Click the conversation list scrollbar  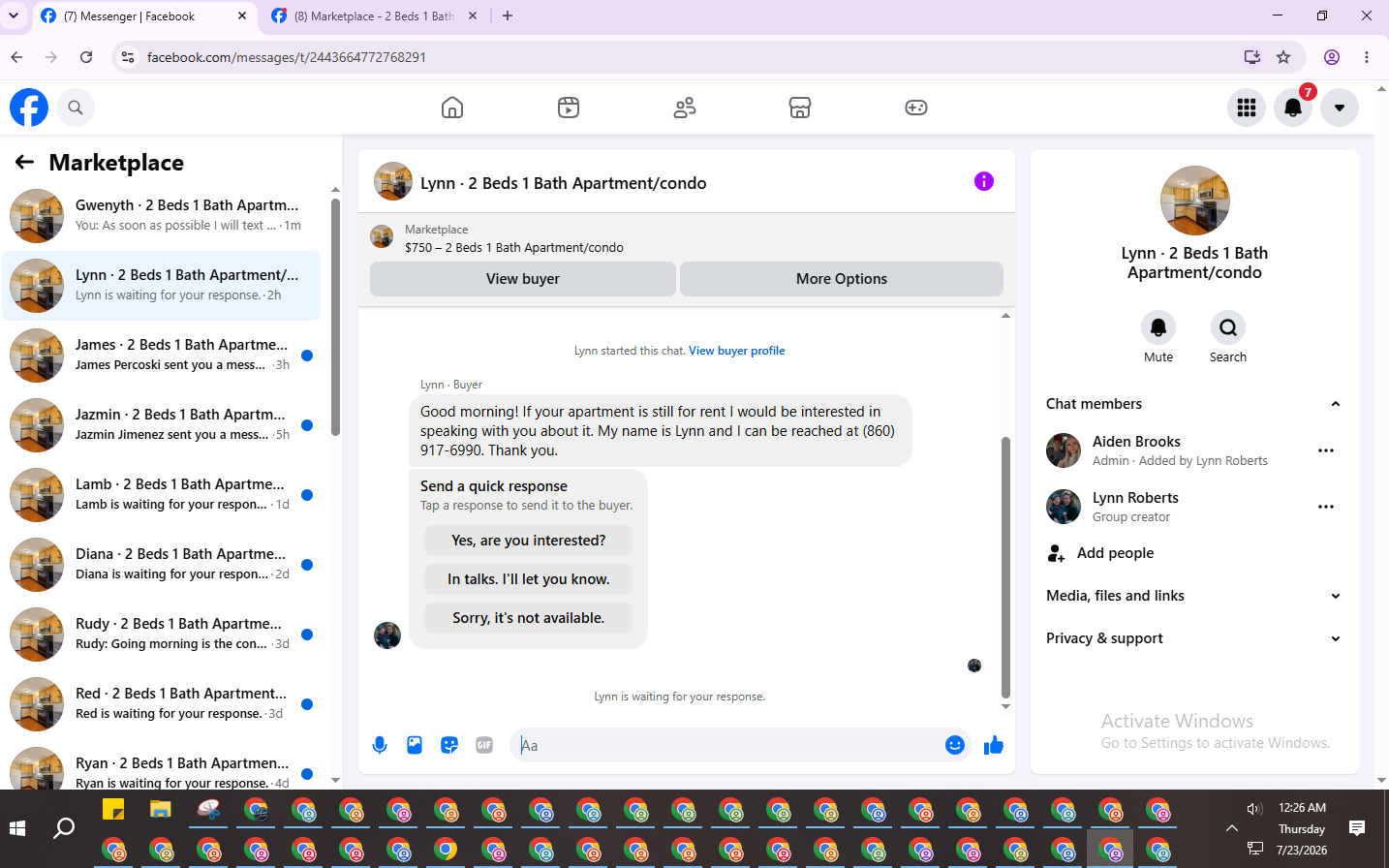pos(335,317)
